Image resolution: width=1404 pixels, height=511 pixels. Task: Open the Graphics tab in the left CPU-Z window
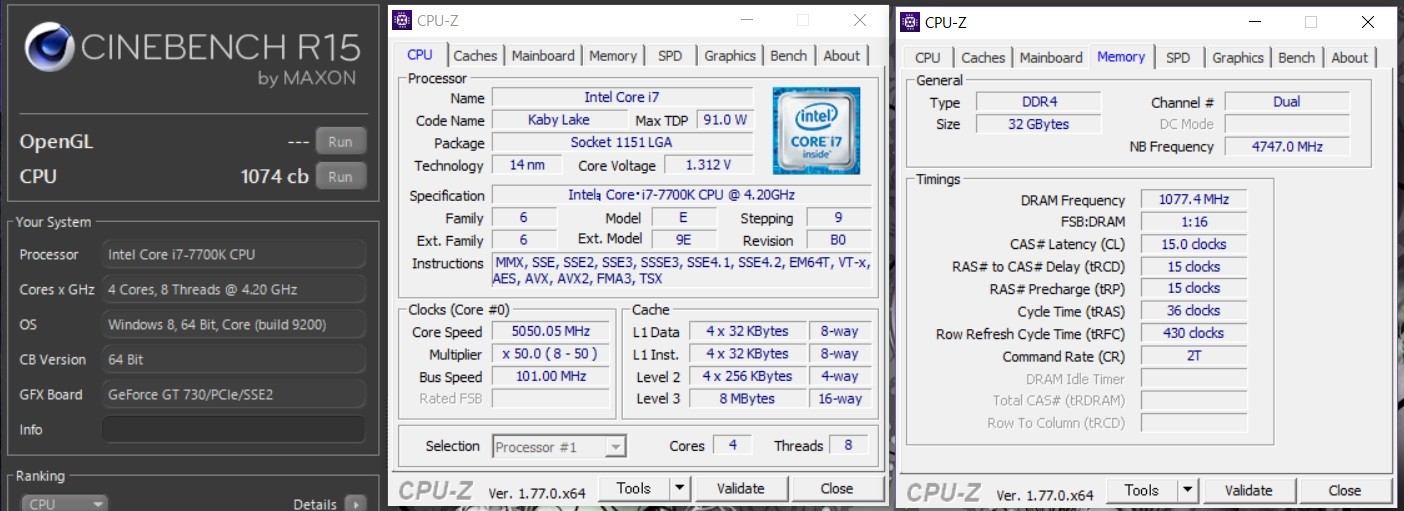730,56
